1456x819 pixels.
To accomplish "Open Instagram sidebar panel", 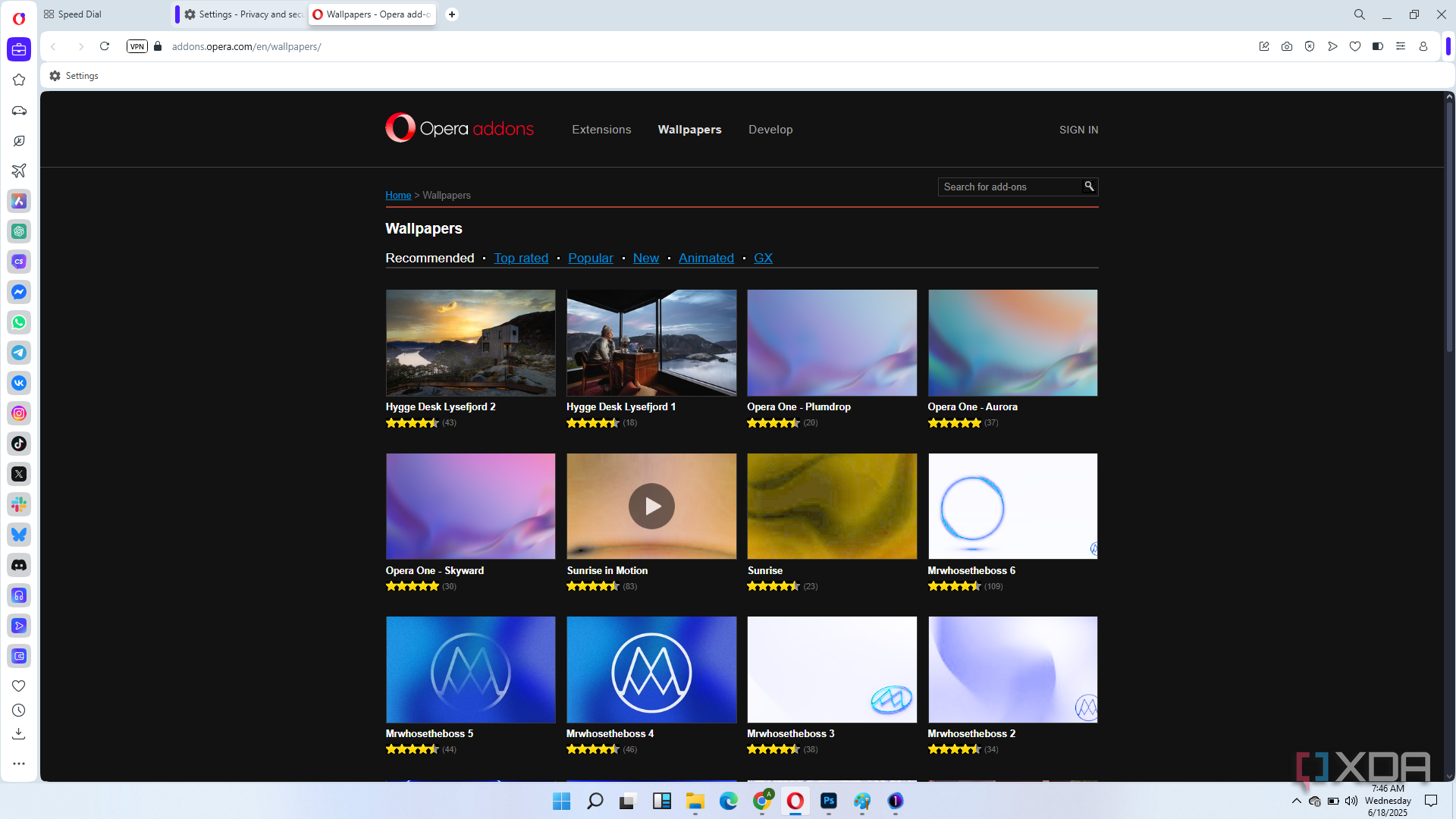I will point(19,413).
